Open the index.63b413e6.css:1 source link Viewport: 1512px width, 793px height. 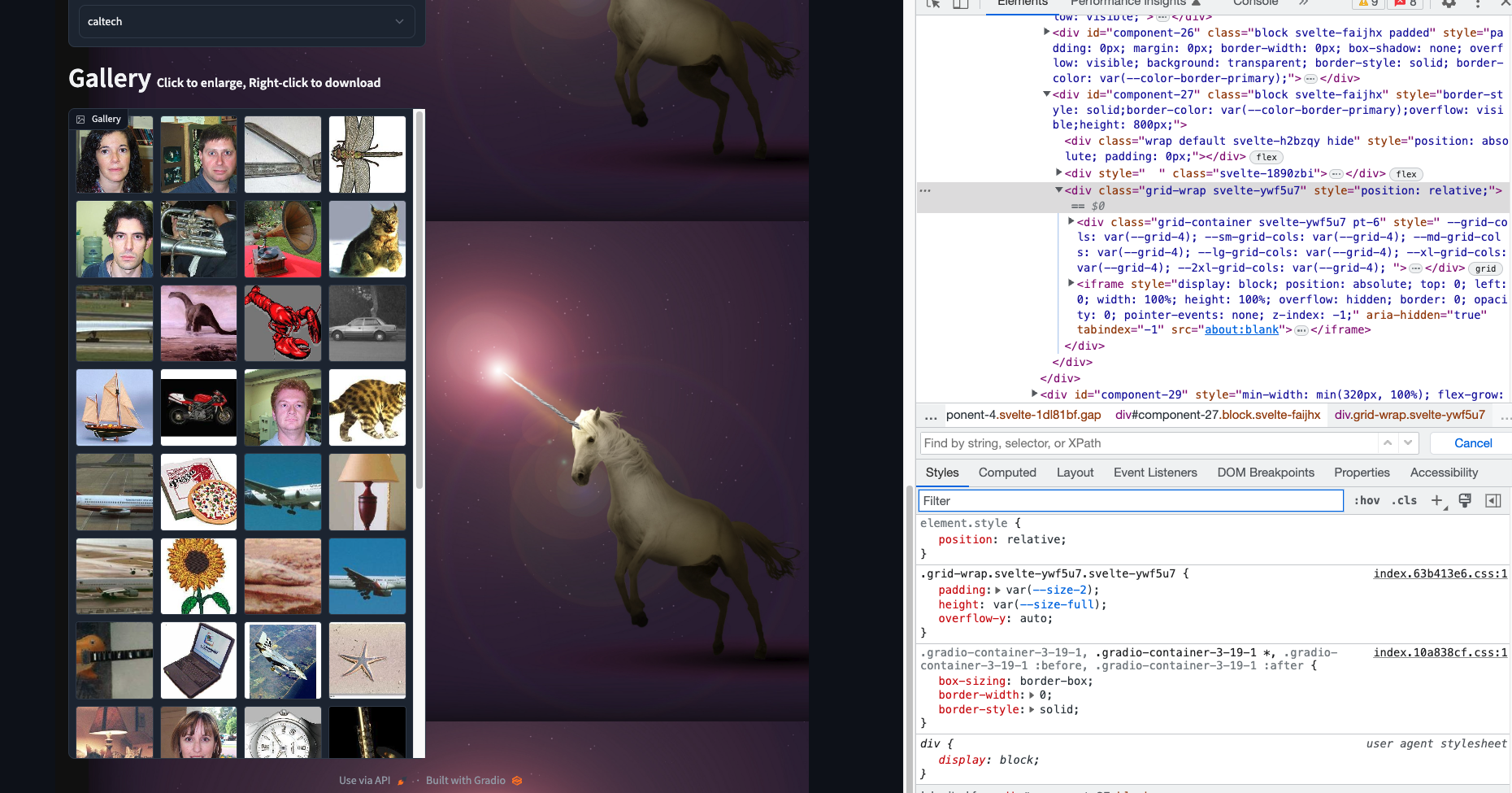pos(1440,574)
